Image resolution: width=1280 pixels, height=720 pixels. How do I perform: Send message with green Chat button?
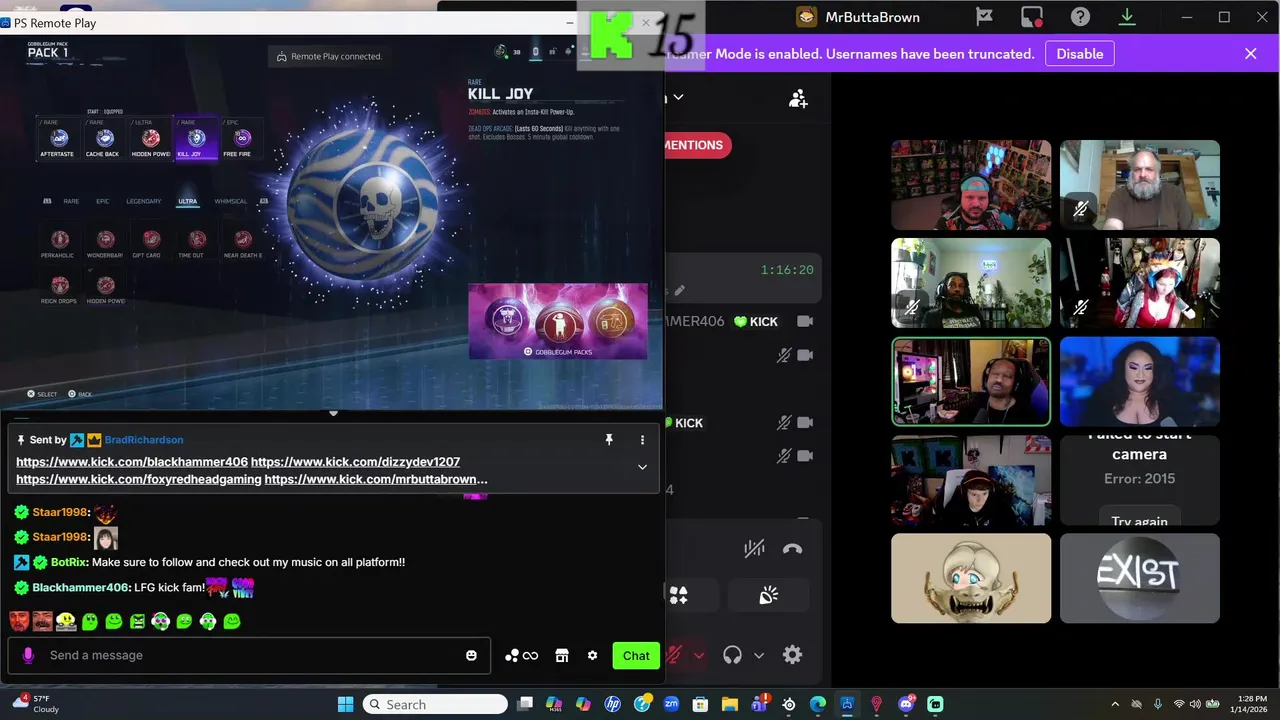point(636,655)
